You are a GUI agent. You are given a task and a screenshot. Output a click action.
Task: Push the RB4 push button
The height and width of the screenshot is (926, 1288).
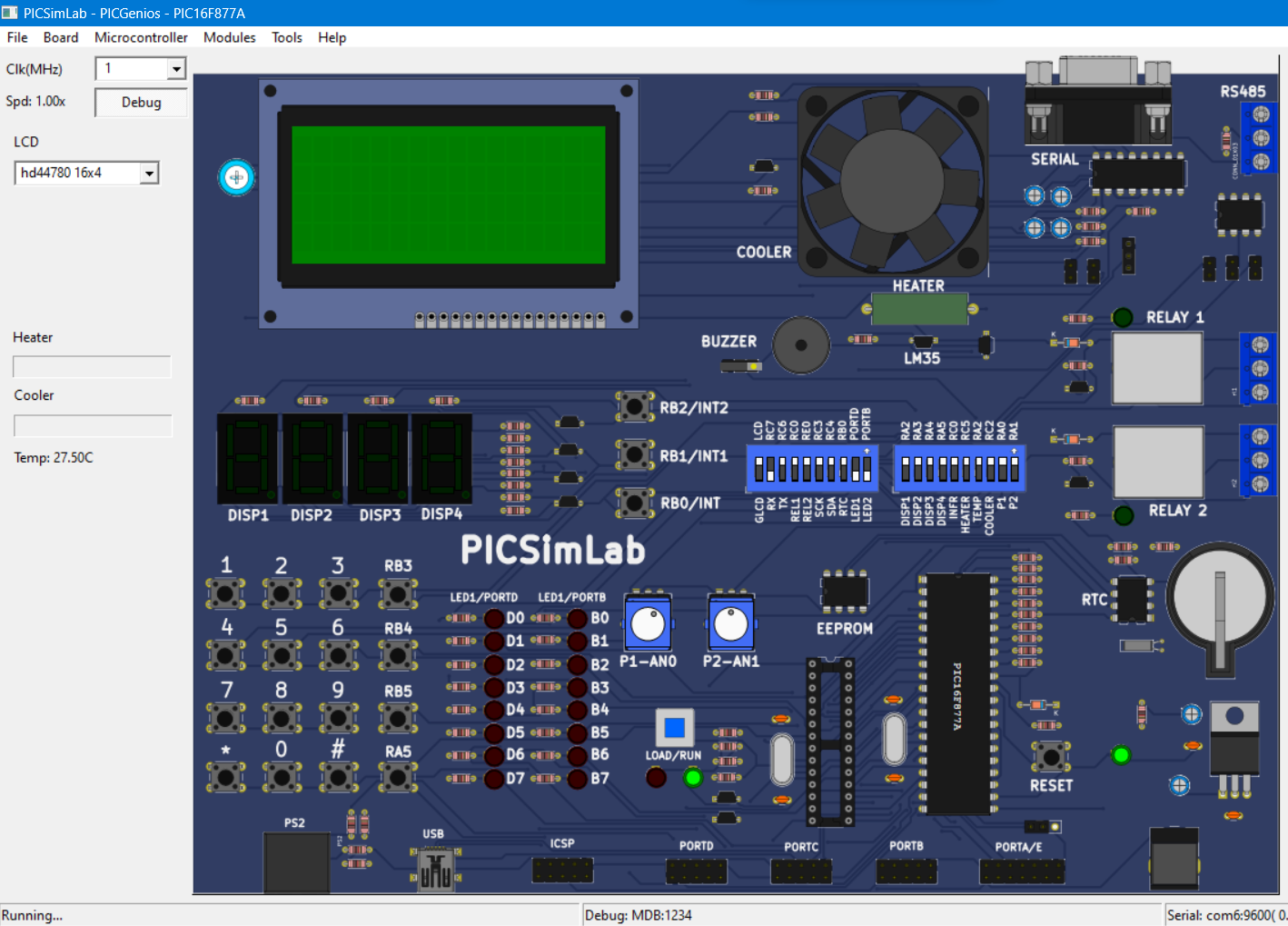point(398,655)
